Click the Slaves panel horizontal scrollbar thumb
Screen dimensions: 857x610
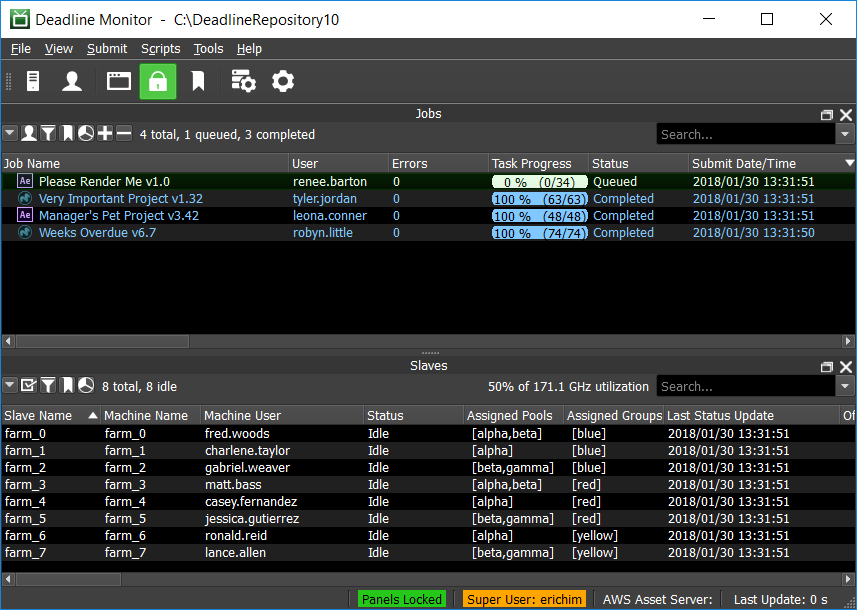pyautogui.click(x=68, y=578)
